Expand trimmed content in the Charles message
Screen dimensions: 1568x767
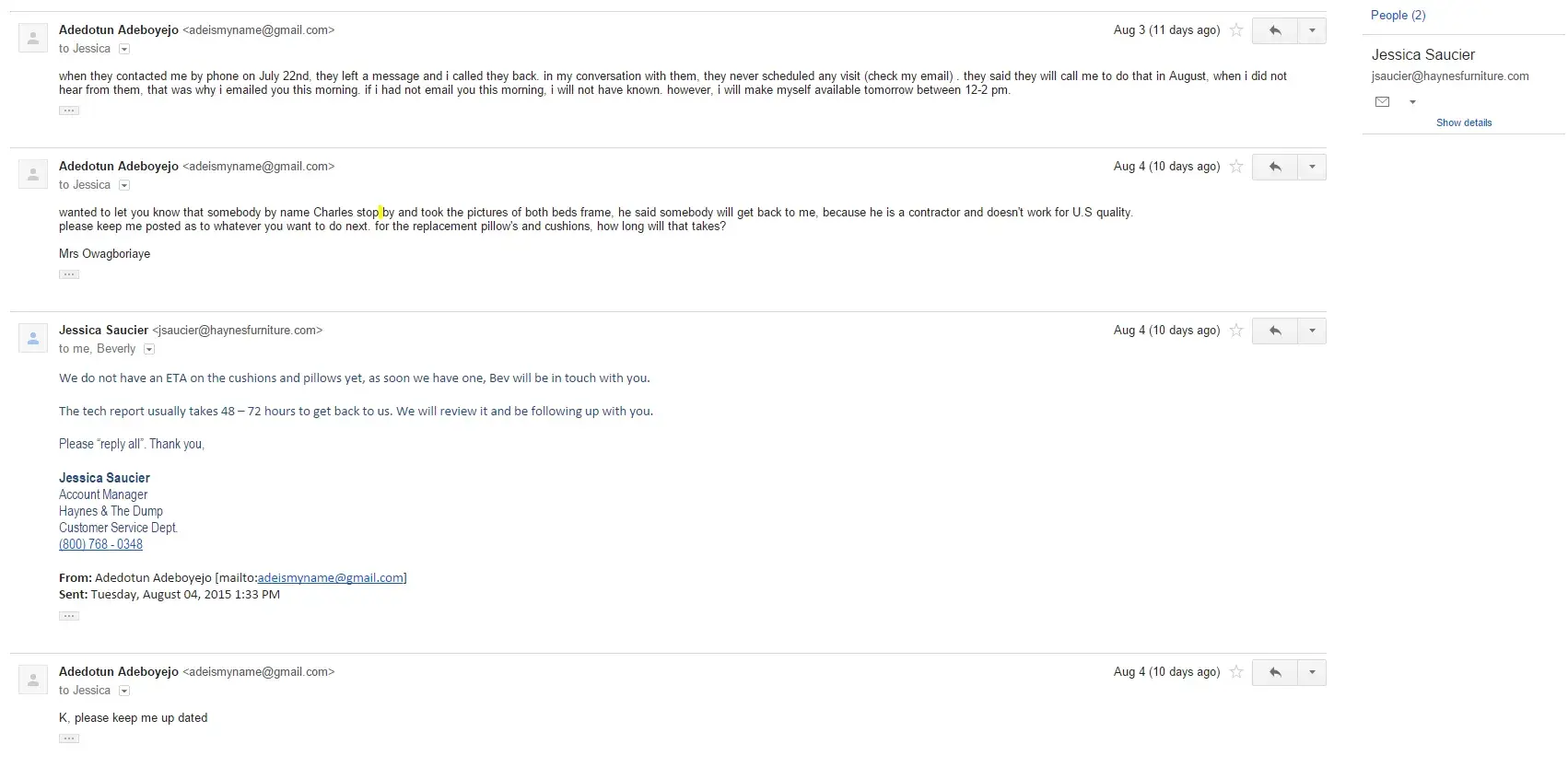click(x=69, y=274)
